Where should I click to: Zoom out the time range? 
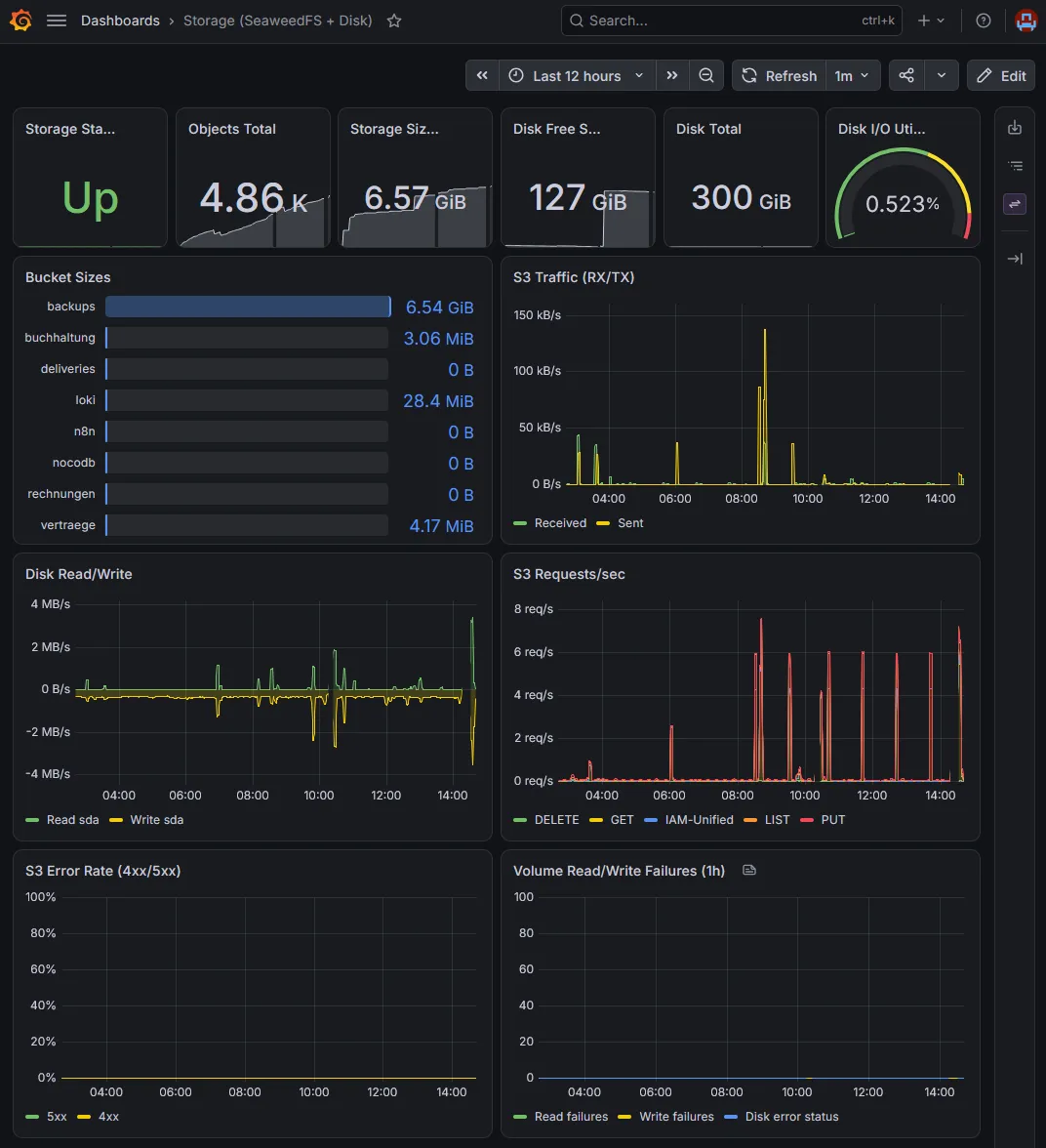[706, 75]
